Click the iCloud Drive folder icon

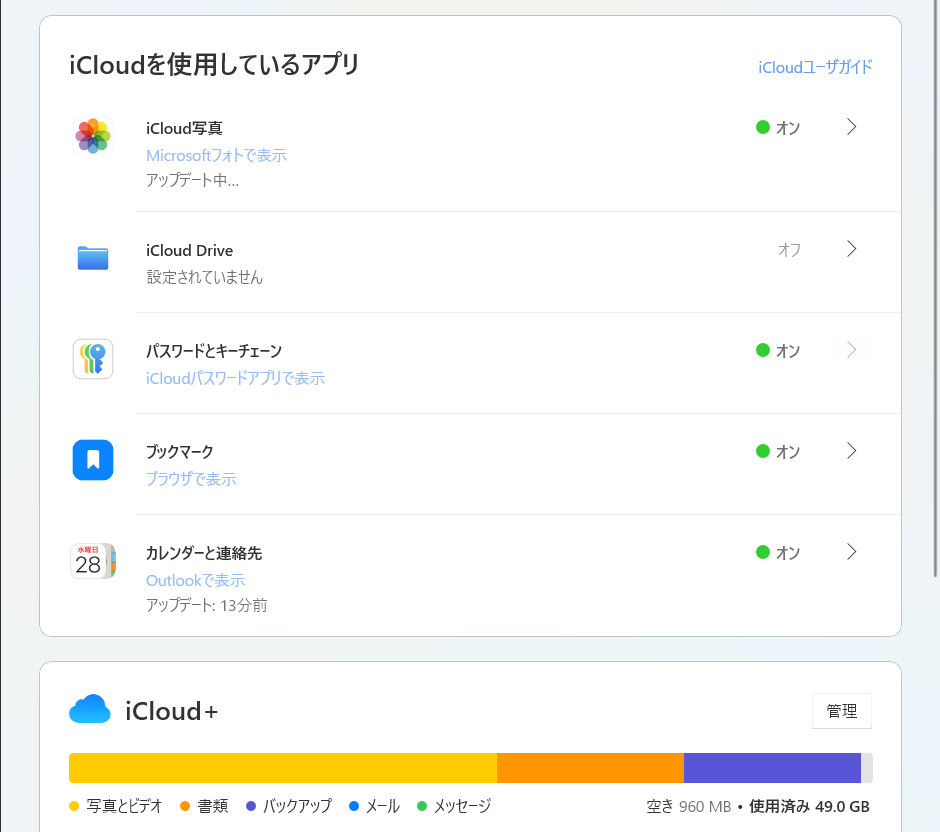(93, 257)
